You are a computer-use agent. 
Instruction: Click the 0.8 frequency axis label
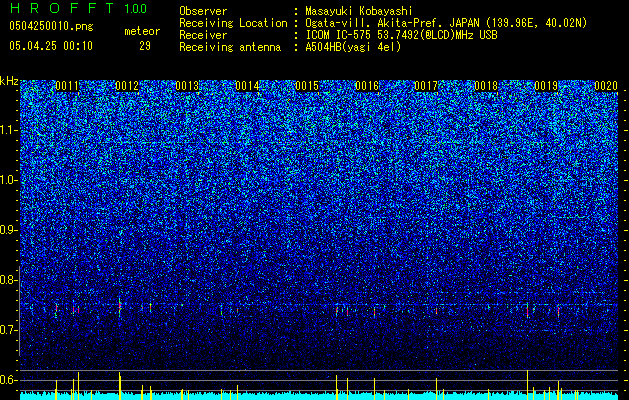tap(9, 280)
